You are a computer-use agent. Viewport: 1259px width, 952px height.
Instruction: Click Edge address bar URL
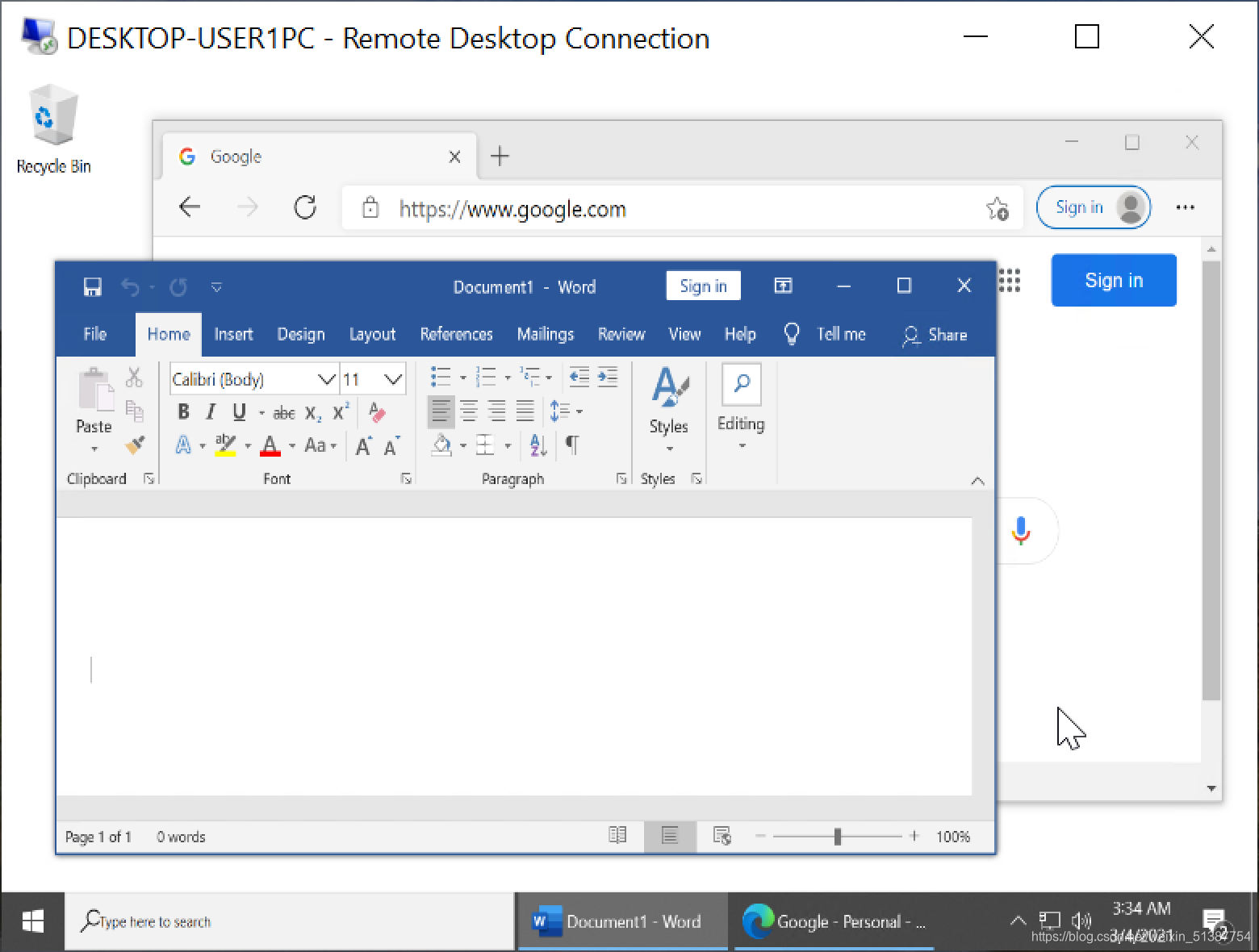(512, 209)
